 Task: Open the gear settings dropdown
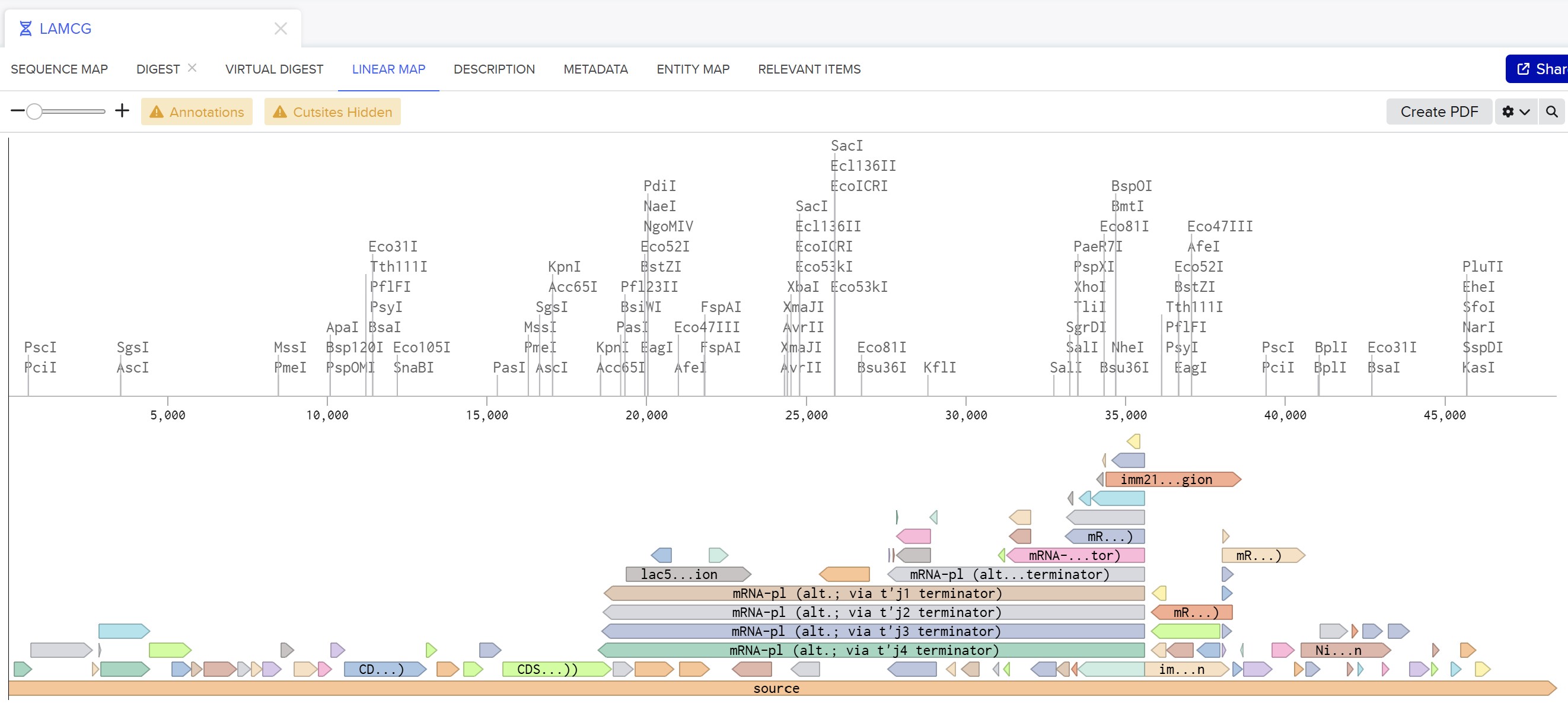pos(1515,112)
